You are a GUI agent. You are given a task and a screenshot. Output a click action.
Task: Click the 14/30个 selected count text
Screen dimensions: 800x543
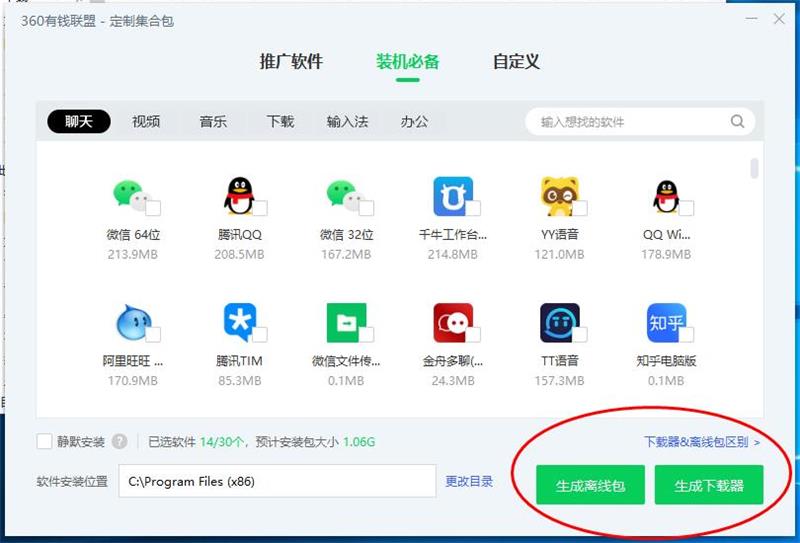pos(221,442)
